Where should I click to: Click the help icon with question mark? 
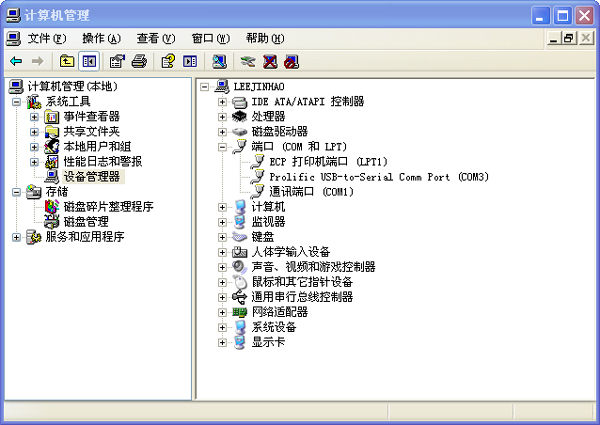coord(168,61)
